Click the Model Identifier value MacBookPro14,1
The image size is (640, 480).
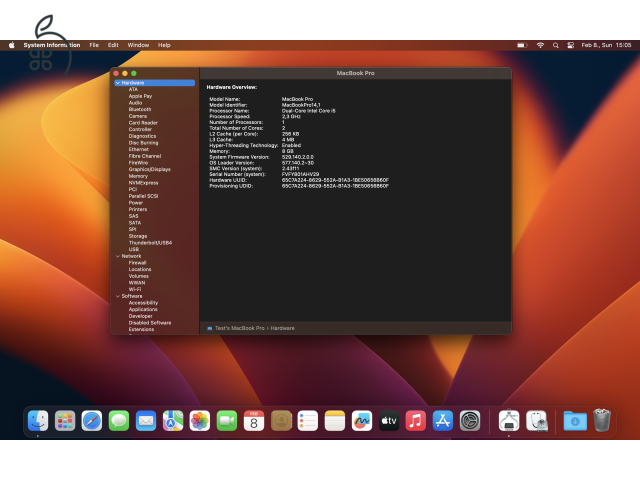(x=301, y=105)
